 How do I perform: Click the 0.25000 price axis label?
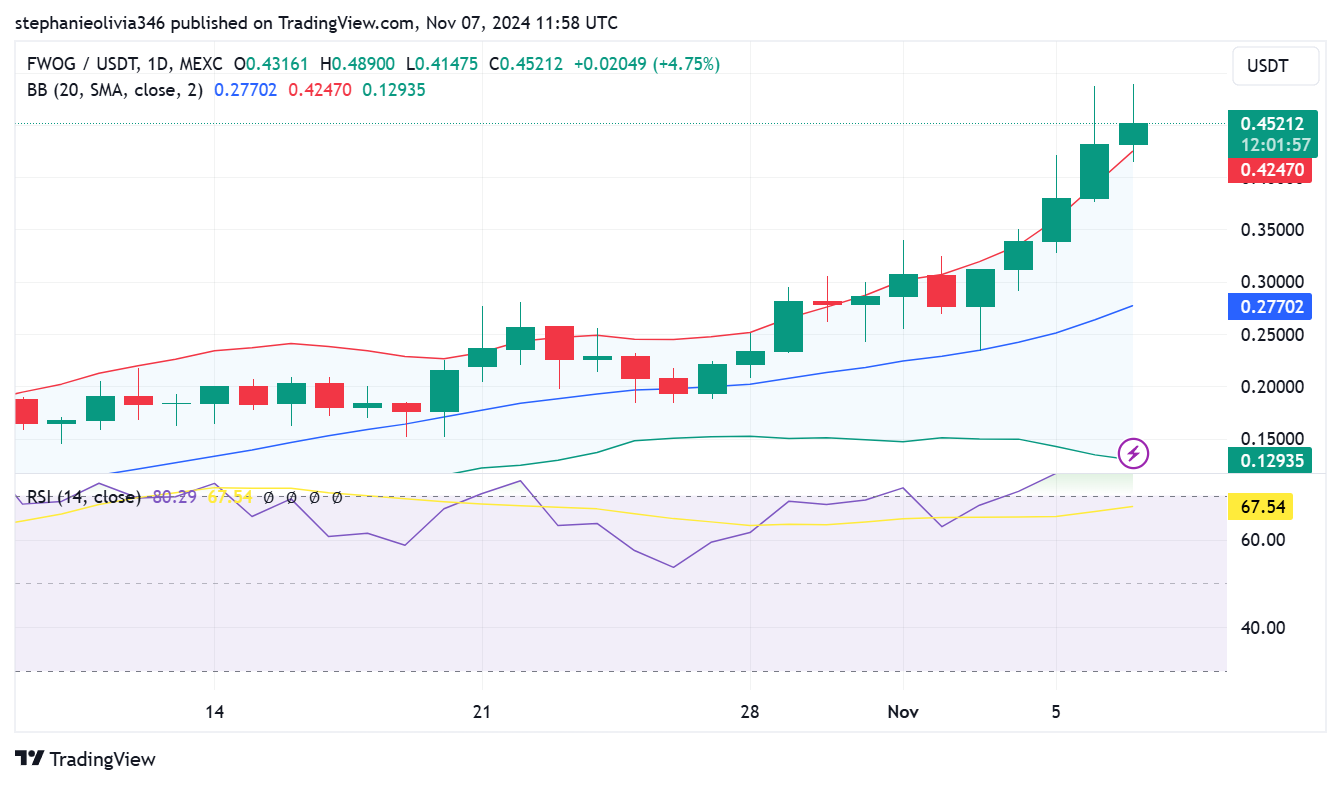1272,334
